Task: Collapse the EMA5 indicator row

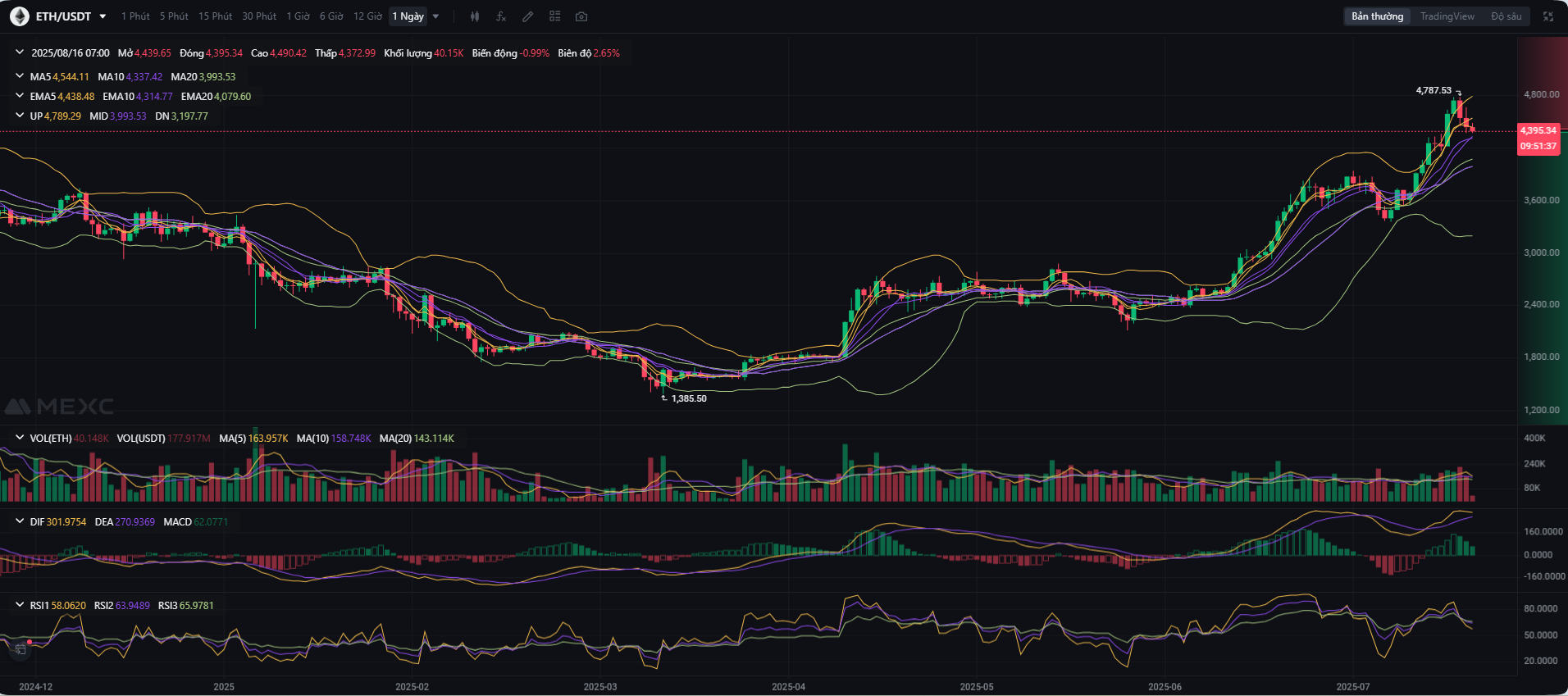Action: tap(20, 96)
